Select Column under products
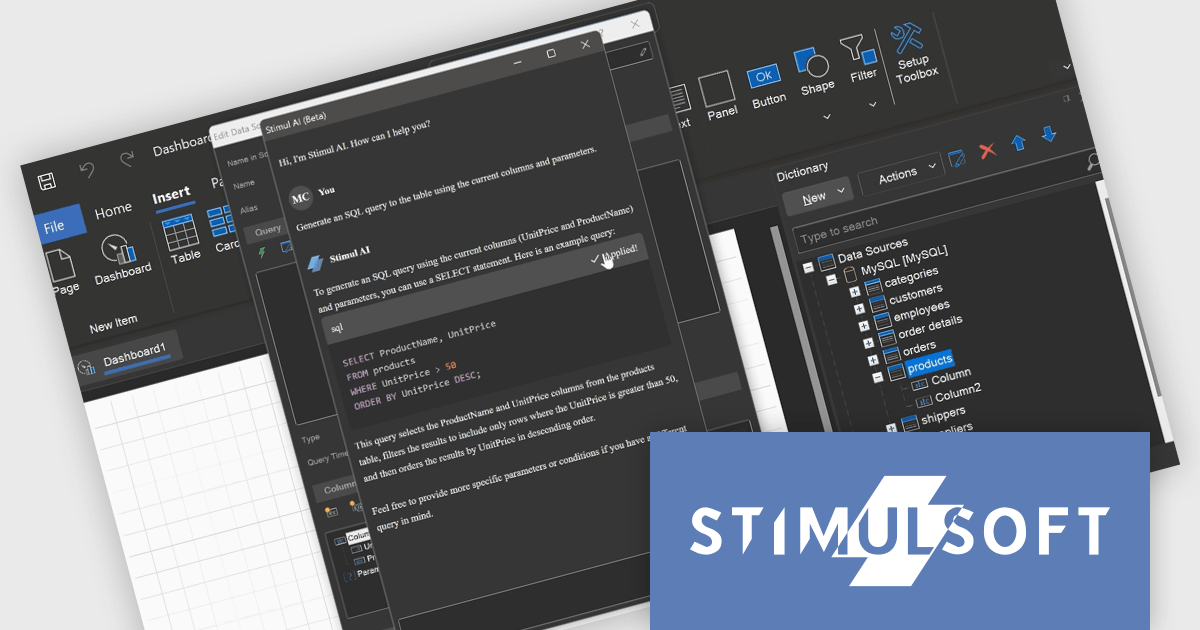 [950, 378]
